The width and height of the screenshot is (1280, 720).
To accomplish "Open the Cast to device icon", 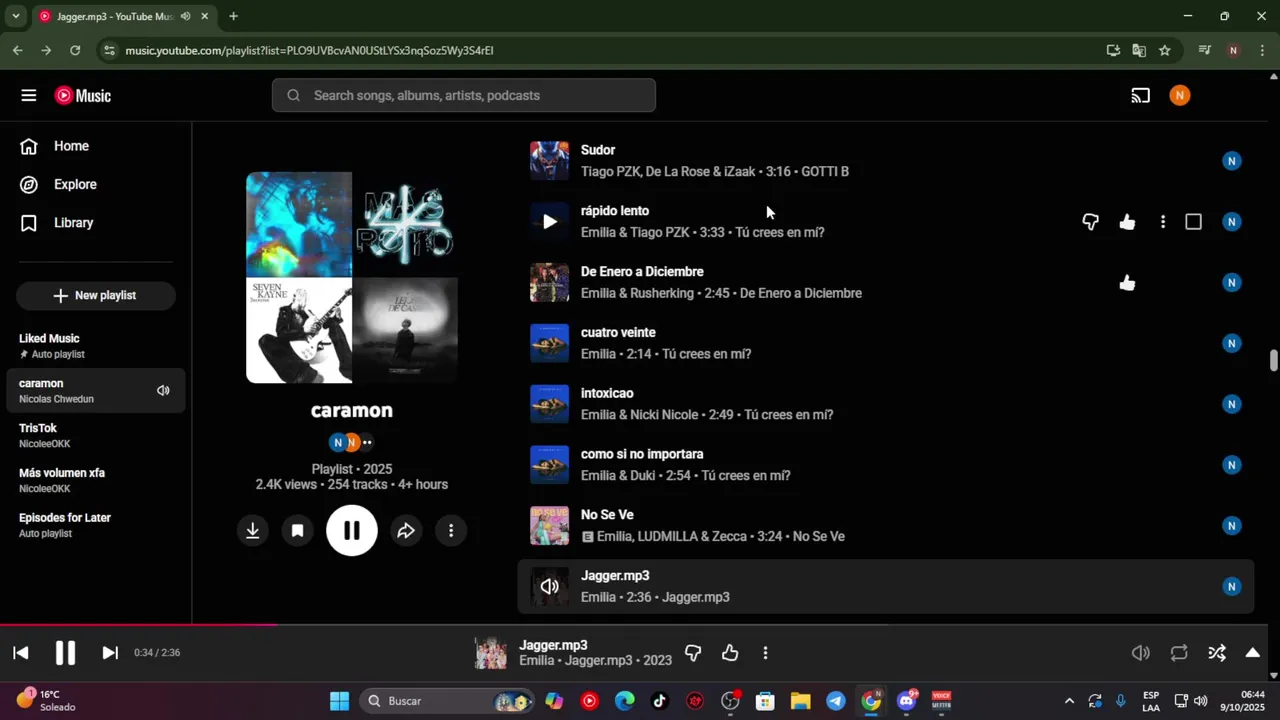I will [x=1141, y=96].
